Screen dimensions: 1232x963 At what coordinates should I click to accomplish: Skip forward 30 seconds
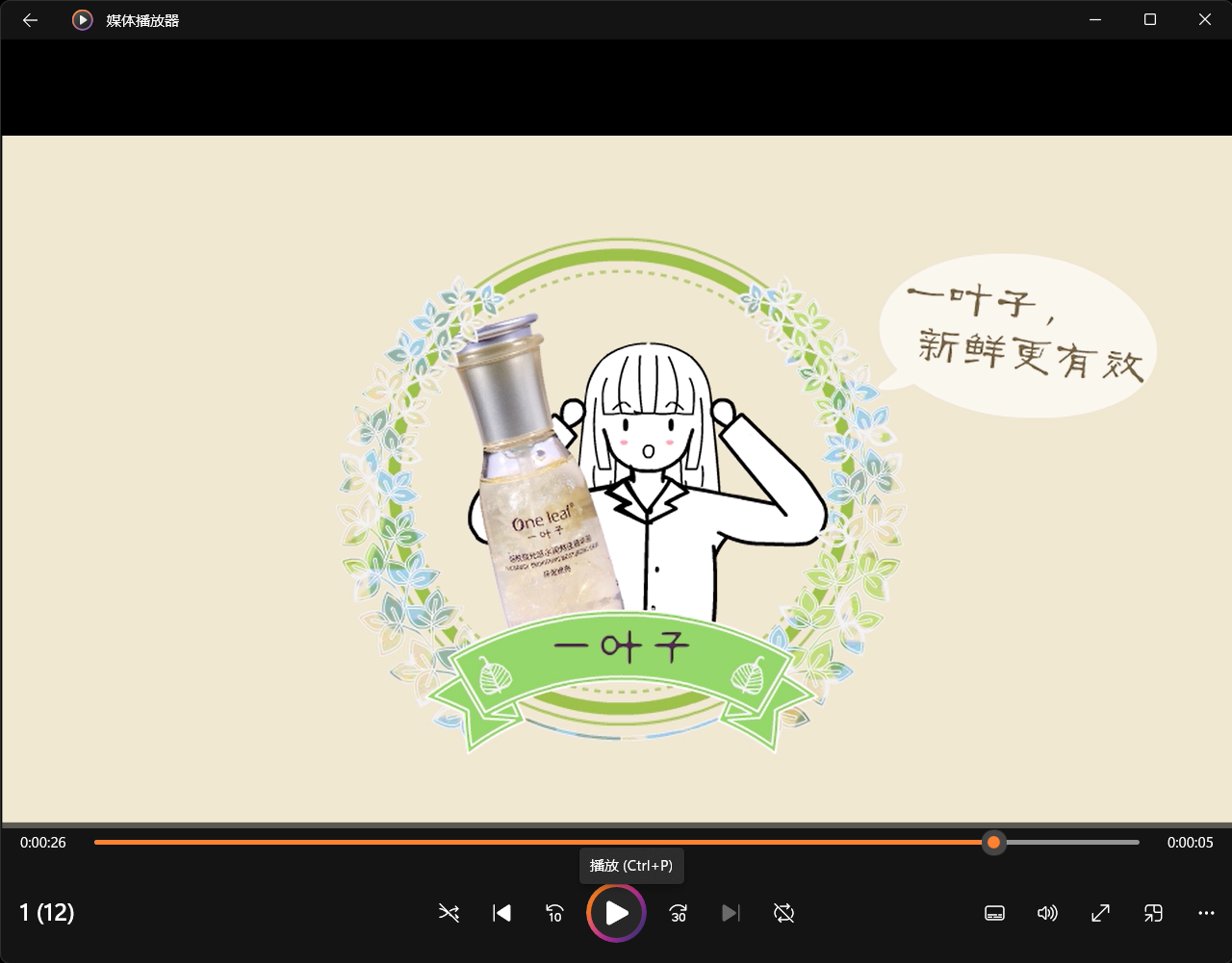(x=679, y=913)
